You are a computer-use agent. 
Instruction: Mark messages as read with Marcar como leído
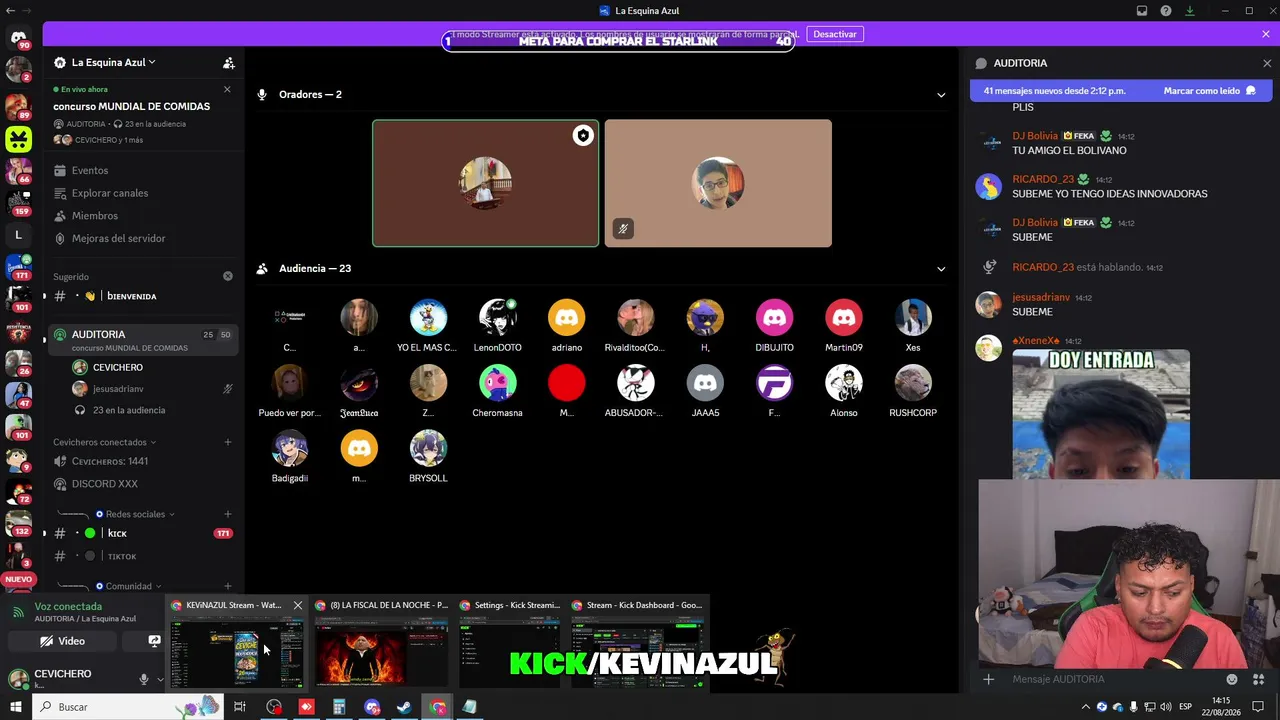tap(1209, 91)
